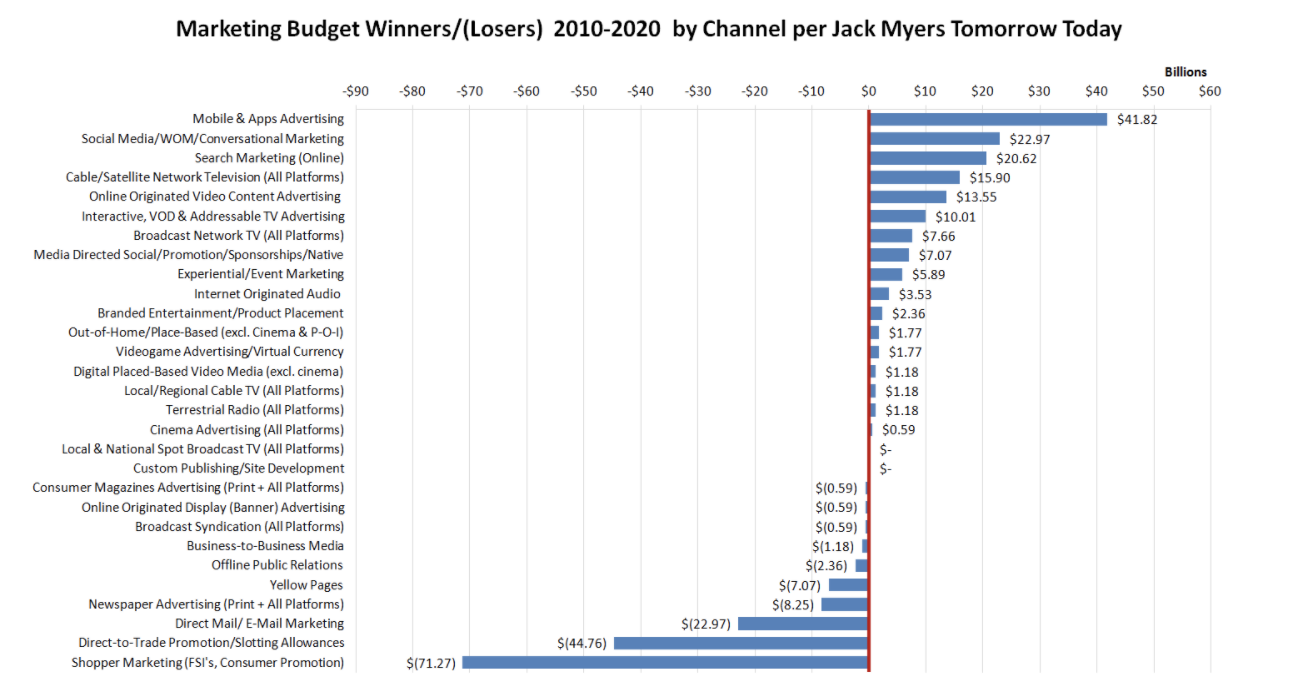Select the Shopper Marketing negative bar

tap(665, 662)
